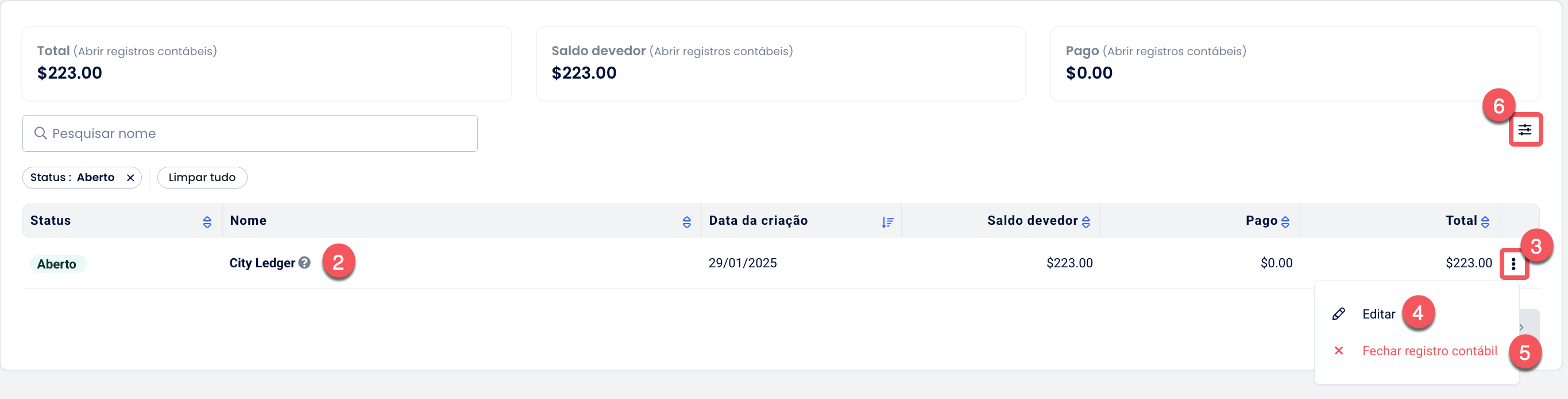Click the three-dot actions menu for City Ledger
The height and width of the screenshot is (399, 1568).
[x=1514, y=264]
